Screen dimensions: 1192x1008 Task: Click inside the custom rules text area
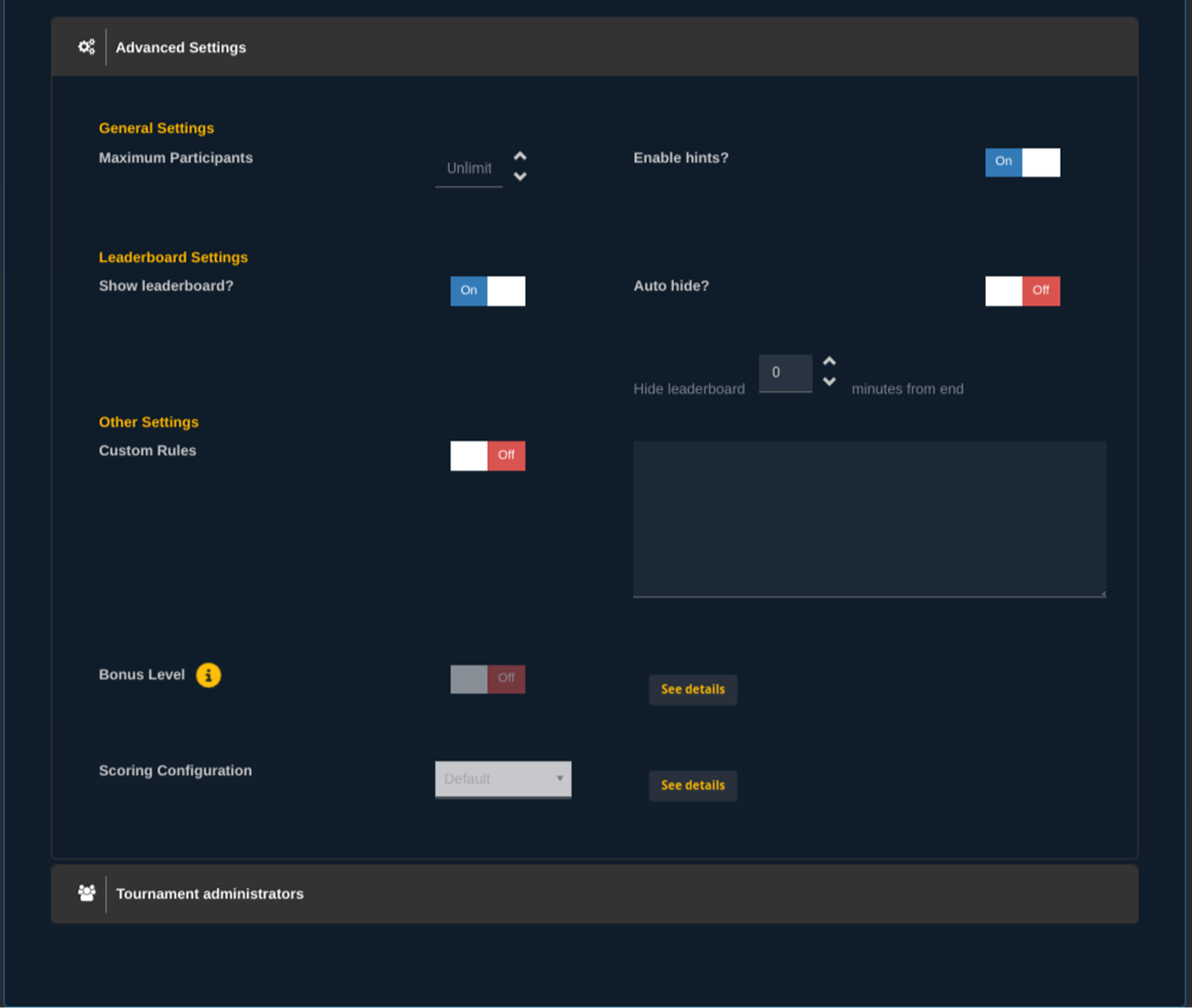point(869,517)
